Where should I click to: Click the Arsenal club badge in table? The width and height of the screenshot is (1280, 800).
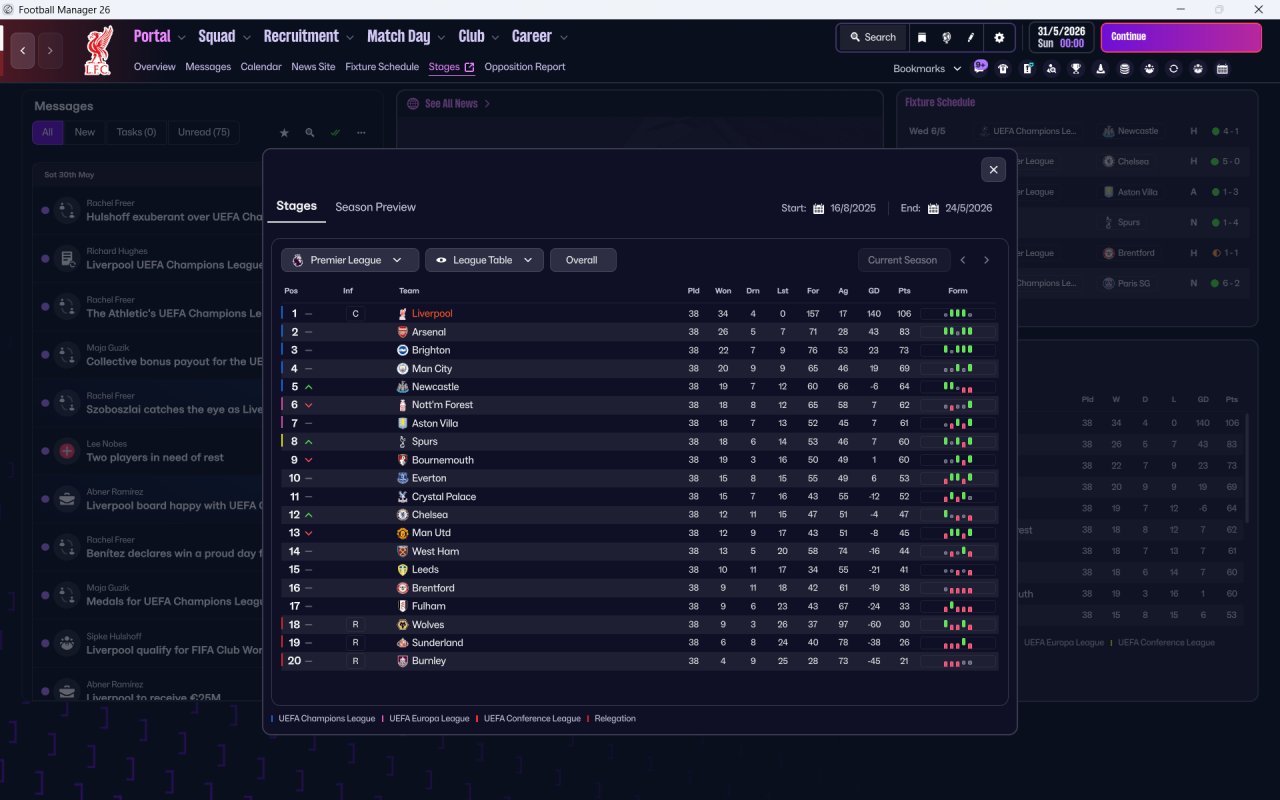click(403, 332)
